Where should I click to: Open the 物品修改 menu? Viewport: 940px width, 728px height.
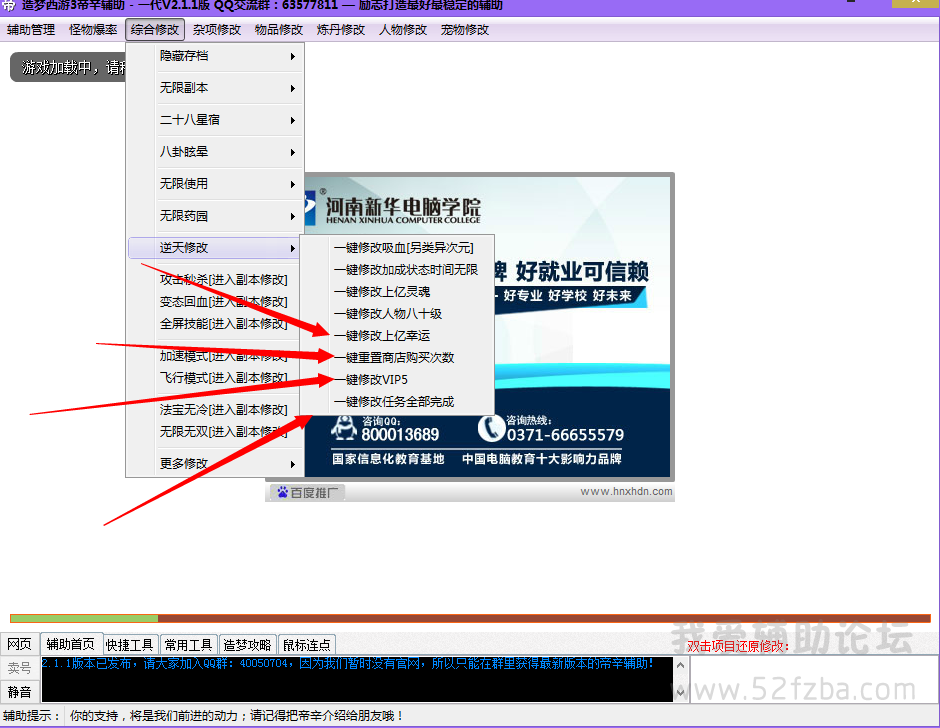click(x=279, y=29)
